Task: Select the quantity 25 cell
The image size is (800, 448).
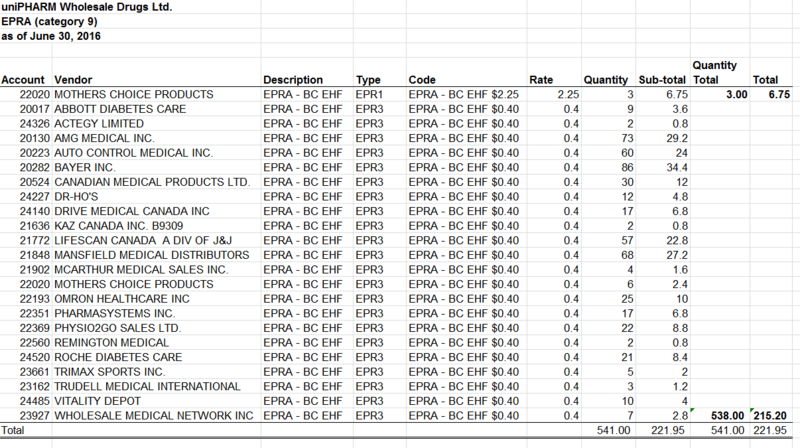Action: pyautogui.click(x=627, y=299)
